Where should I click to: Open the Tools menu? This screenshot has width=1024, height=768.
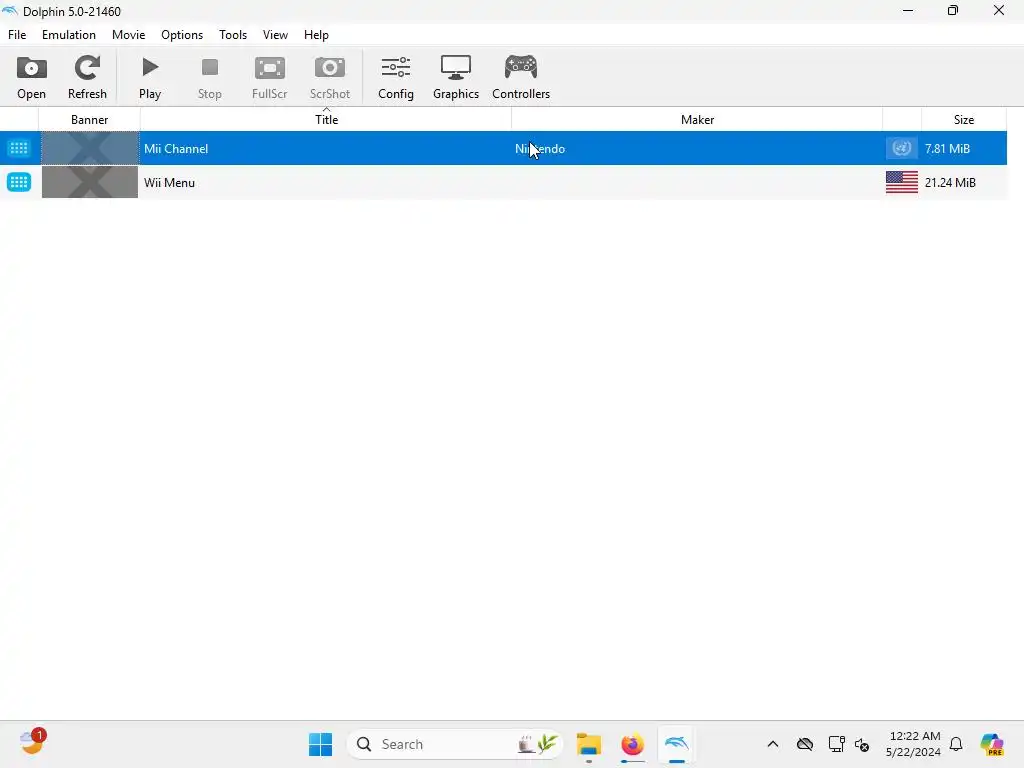[233, 35]
